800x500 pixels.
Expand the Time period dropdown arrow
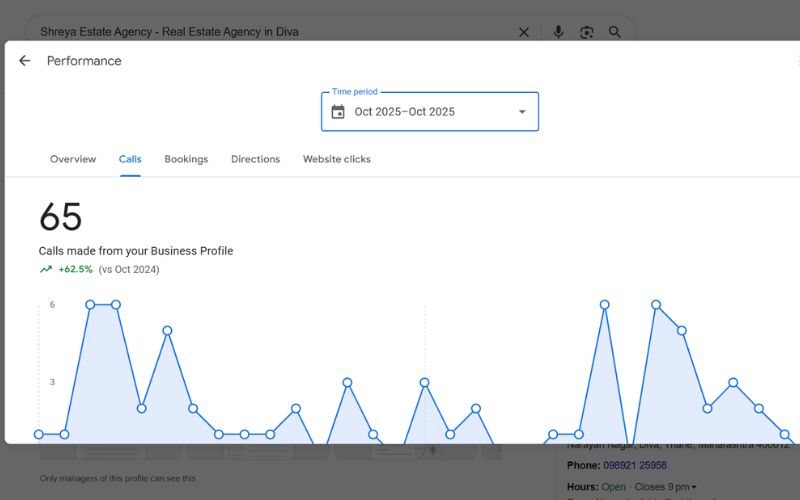pos(521,112)
